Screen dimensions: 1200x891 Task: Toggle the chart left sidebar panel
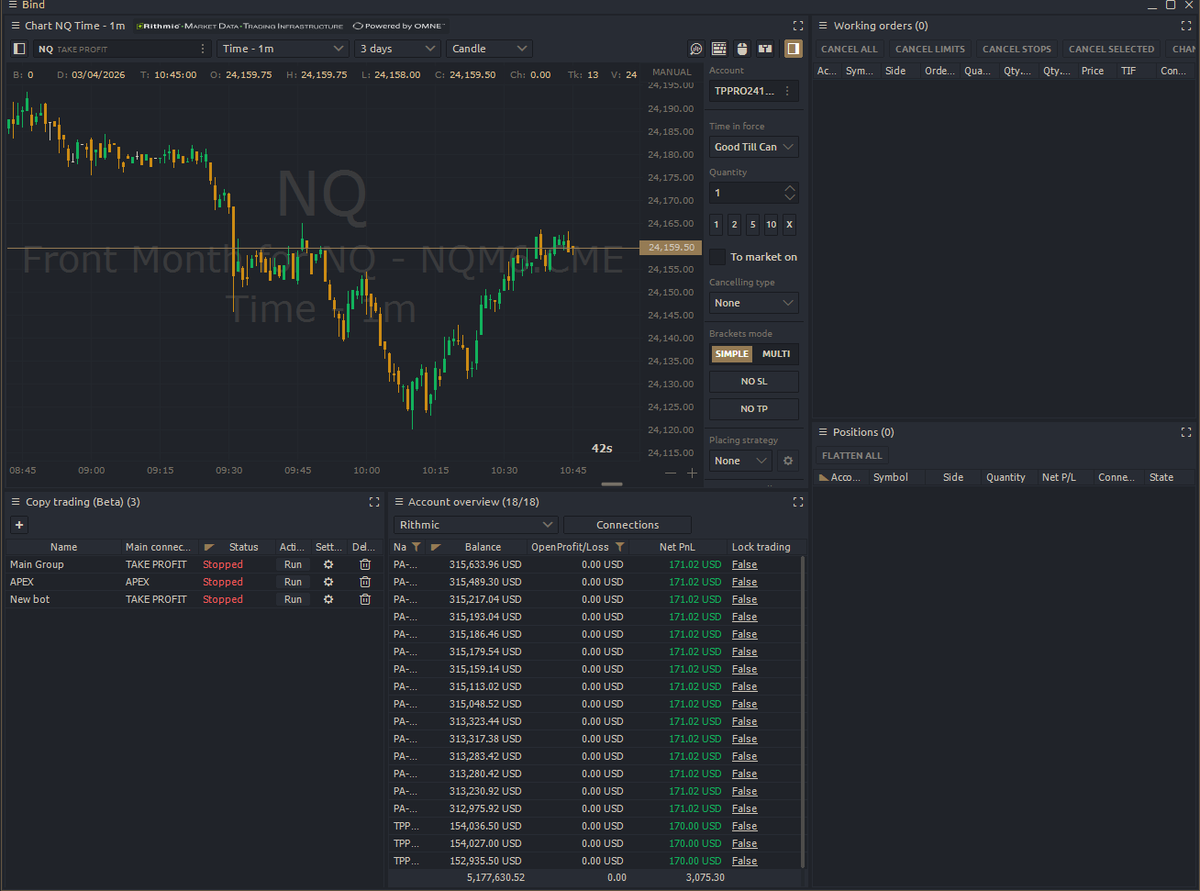pyautogui.click(x=19, y=48)
